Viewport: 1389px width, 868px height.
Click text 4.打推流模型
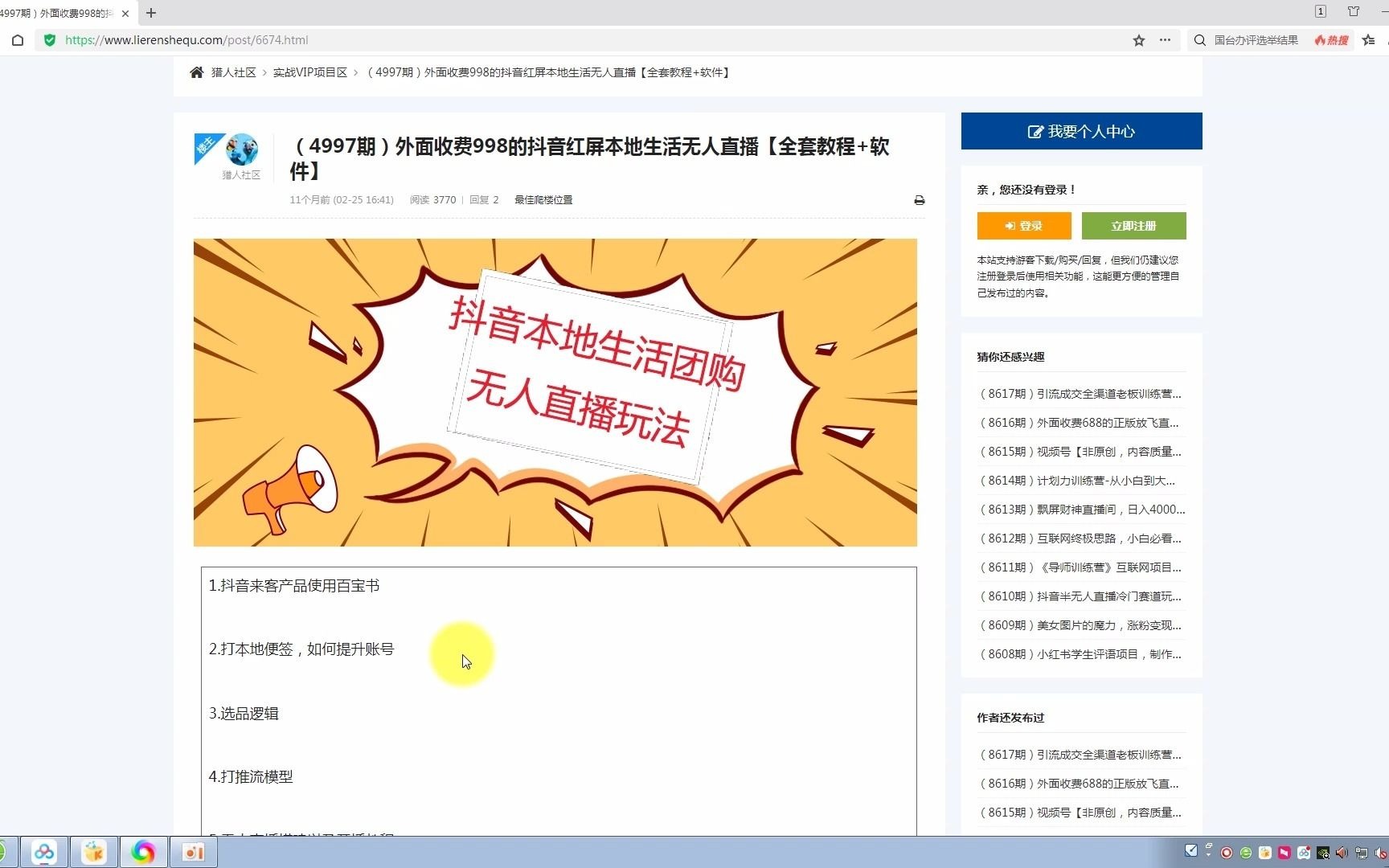point(251,777)
